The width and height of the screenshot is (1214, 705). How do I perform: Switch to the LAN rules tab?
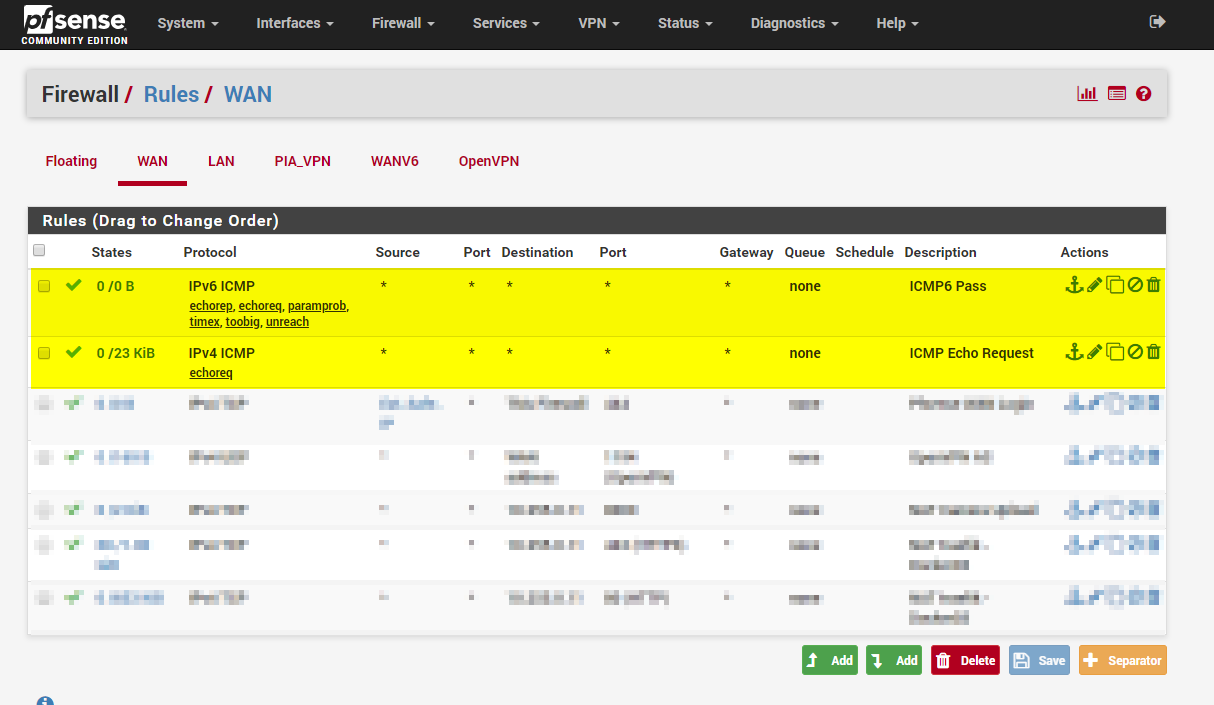[221, 161]
